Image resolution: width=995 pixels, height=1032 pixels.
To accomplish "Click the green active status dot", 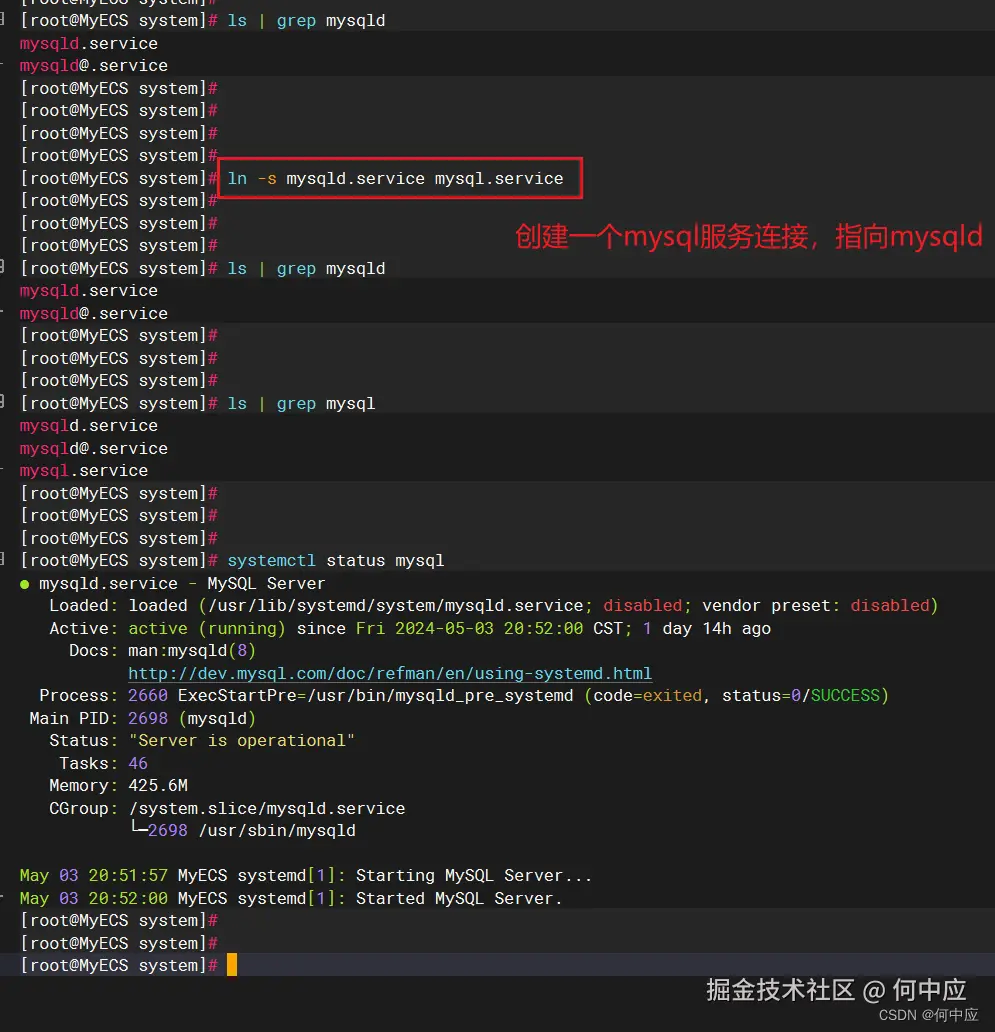I will click(x=24, y=584).
